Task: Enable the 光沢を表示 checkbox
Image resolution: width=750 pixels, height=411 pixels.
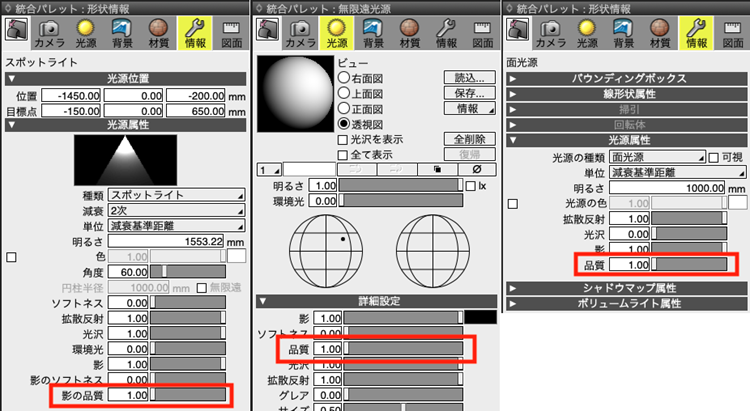Action: 344,139
